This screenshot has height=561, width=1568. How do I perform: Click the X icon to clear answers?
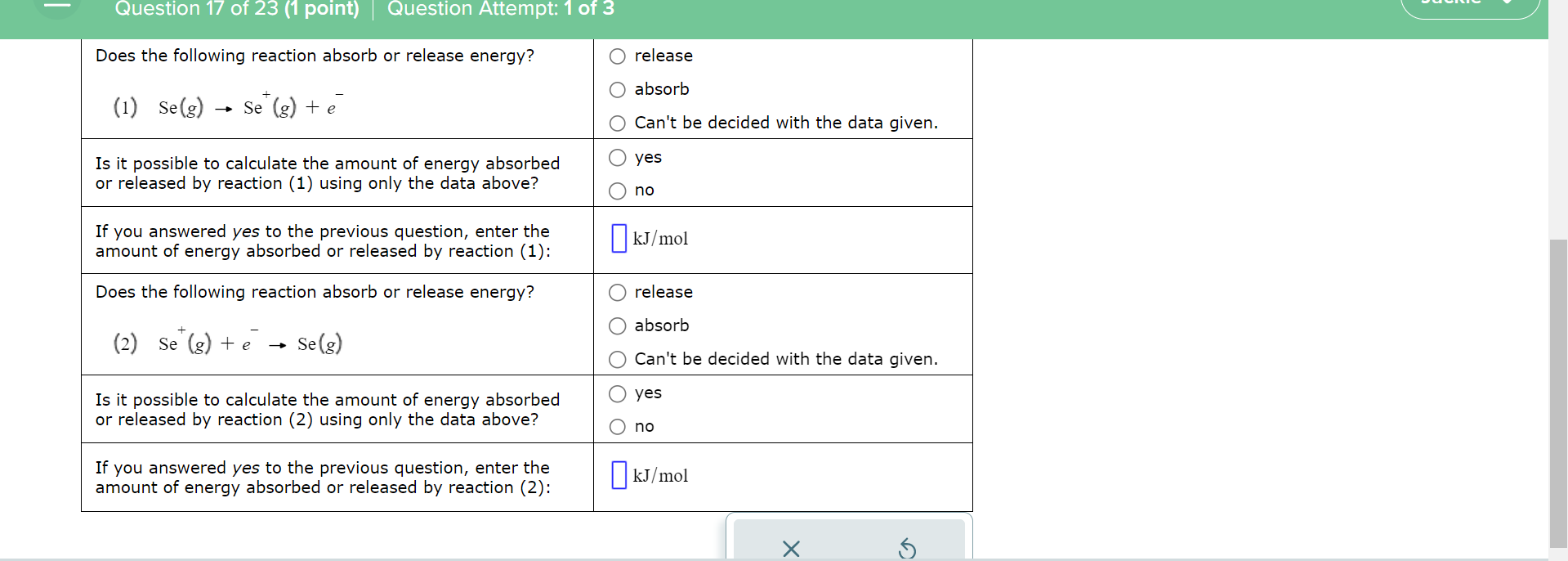coord(790,548)
